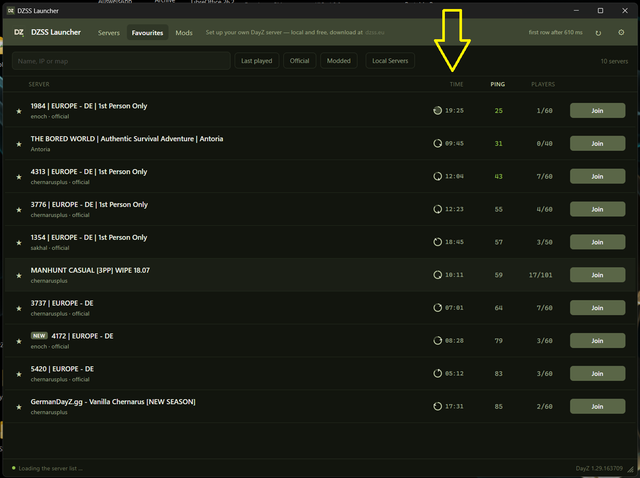640x478 pixels.
Task: Toggle favourite star for 3737 EUROPE server
Action: point(19,308)
